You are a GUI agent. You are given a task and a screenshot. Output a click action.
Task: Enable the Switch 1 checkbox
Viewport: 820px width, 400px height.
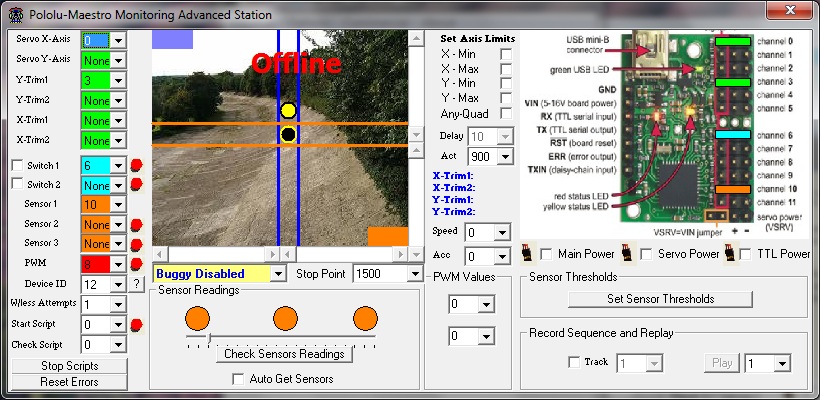(x=17, y=165)
